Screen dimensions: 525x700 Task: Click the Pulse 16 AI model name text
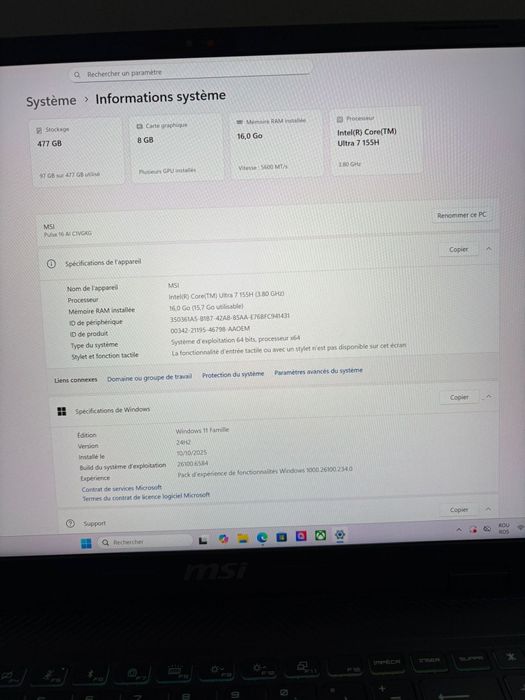tap(68, 234)
